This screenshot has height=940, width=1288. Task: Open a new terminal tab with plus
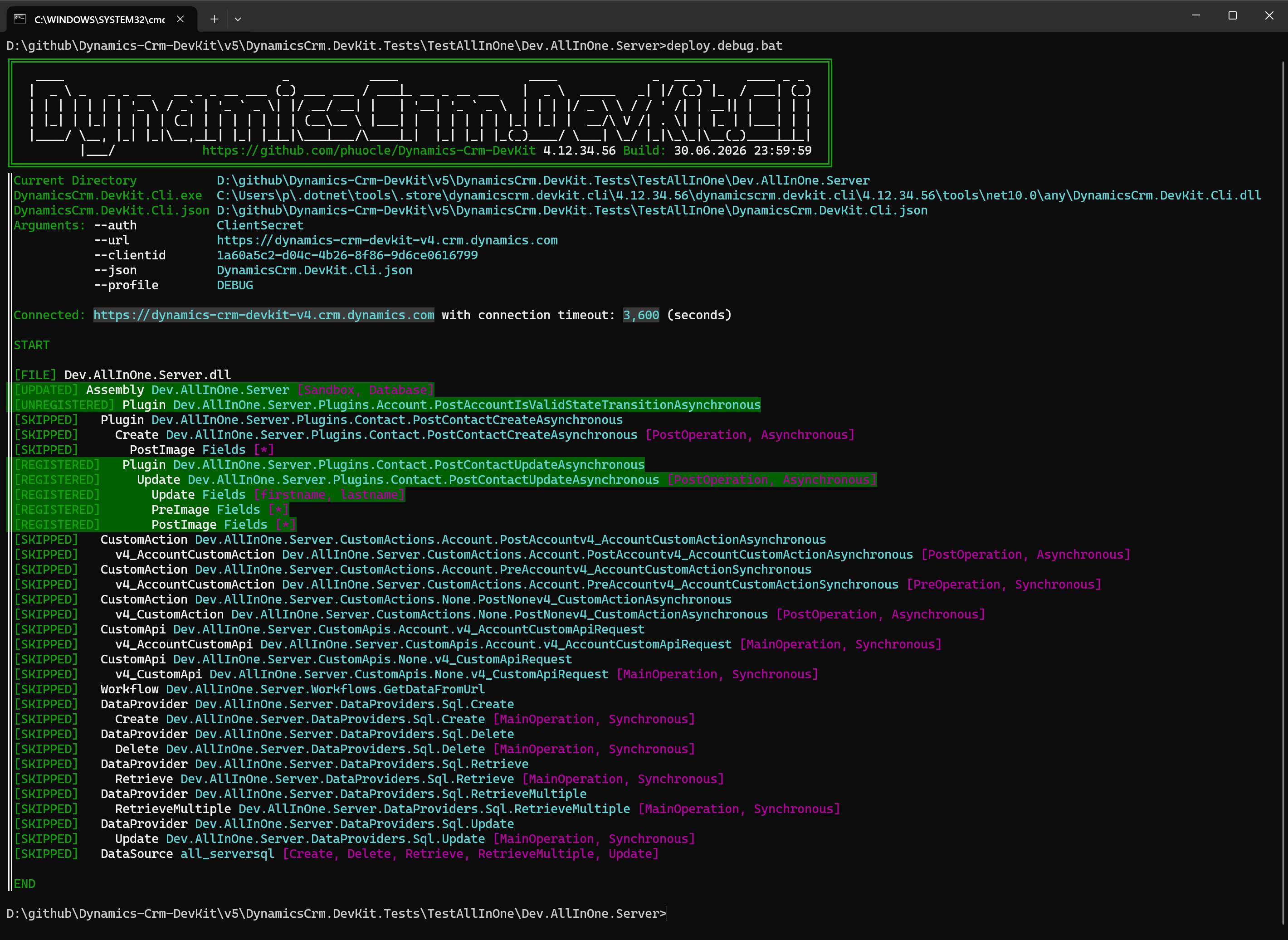pyautogui.click(x=214, y=19)
